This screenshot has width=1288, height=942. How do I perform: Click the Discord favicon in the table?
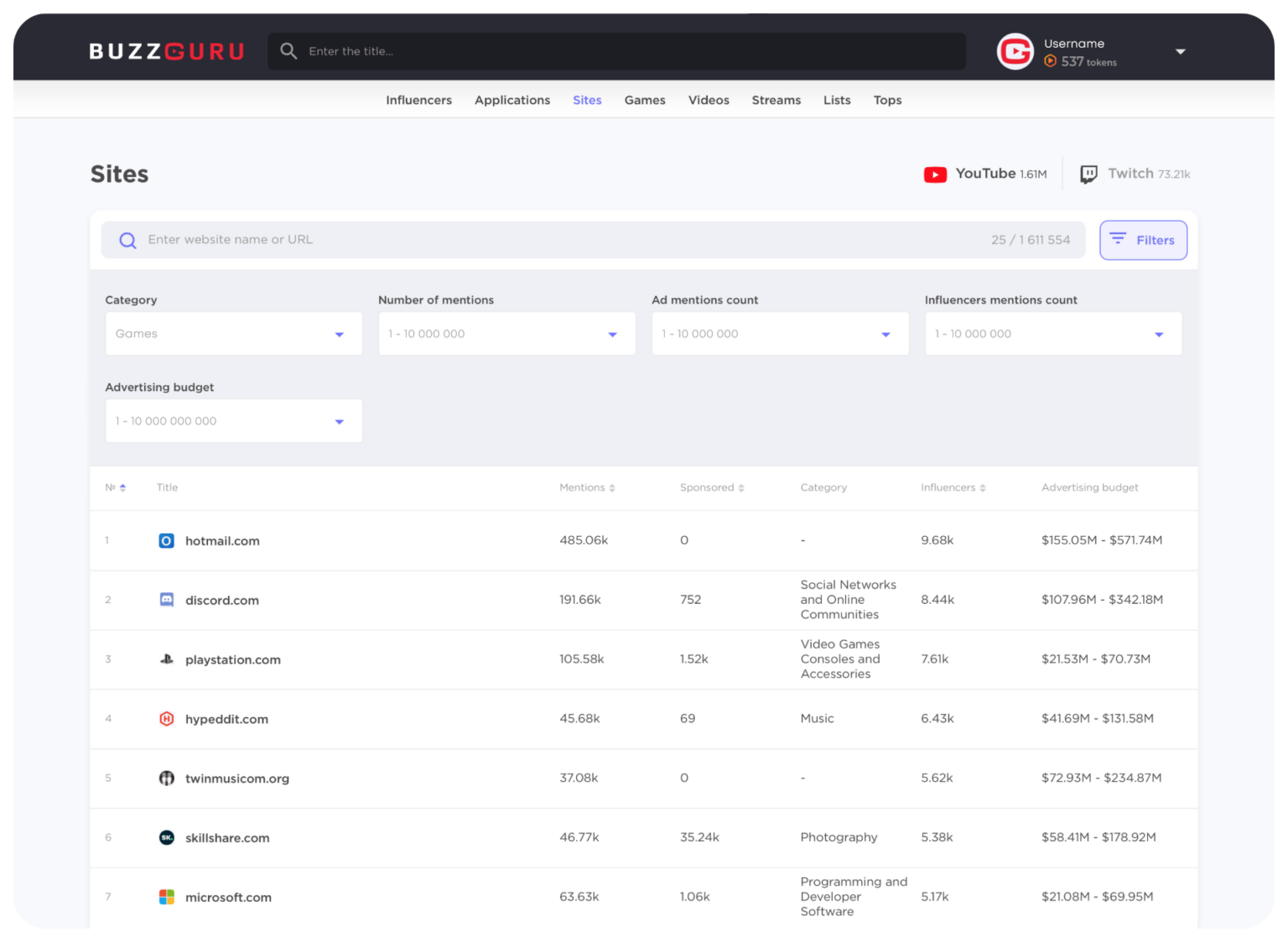tap(166, 600)
